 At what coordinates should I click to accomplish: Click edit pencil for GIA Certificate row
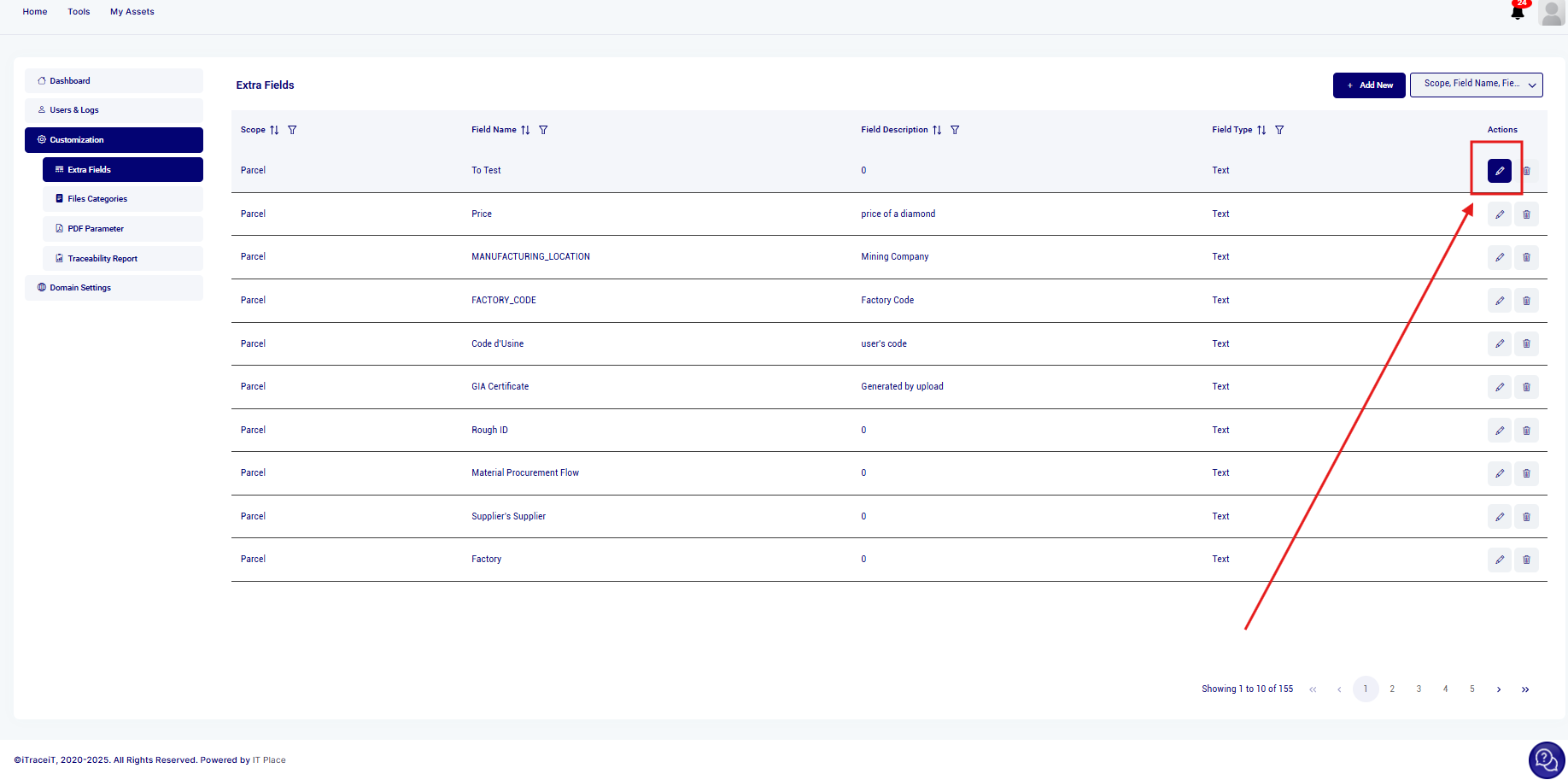click(x=1499, y=387)
